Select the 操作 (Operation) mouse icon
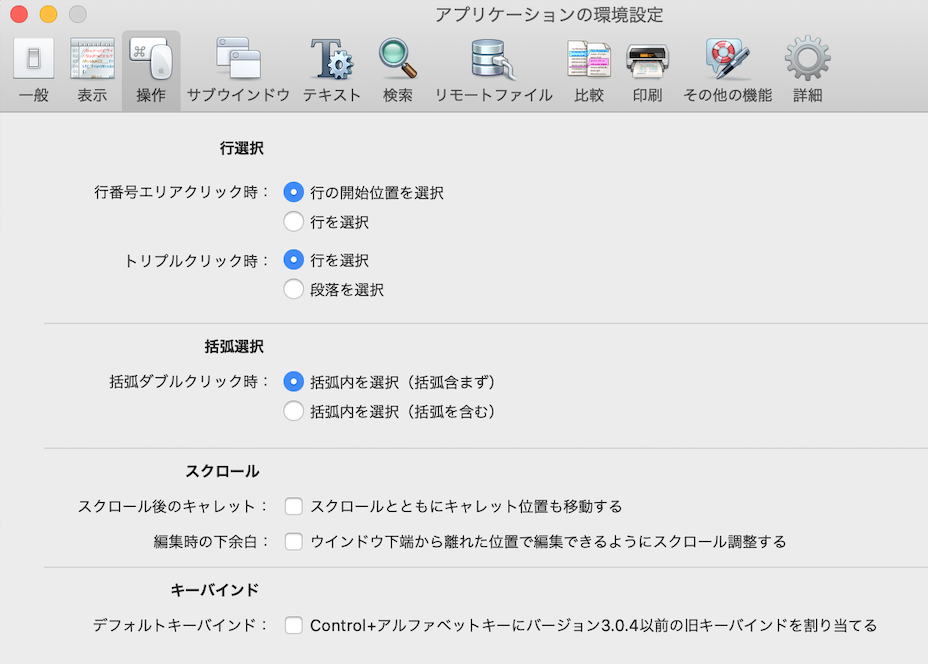This screenshot has height=664, width=928. click(151, 59)
